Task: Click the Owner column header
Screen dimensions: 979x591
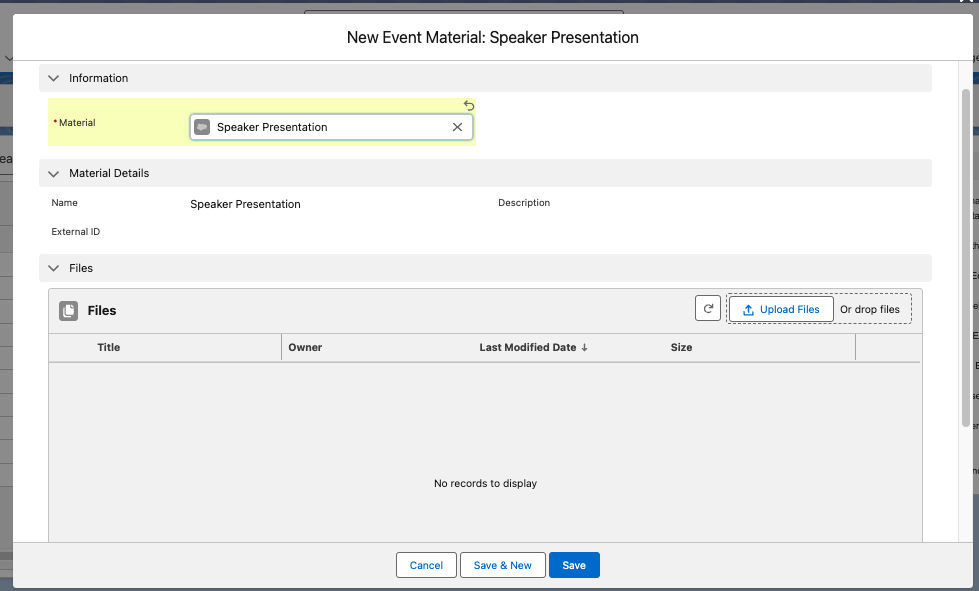Action: pos(305,347)
